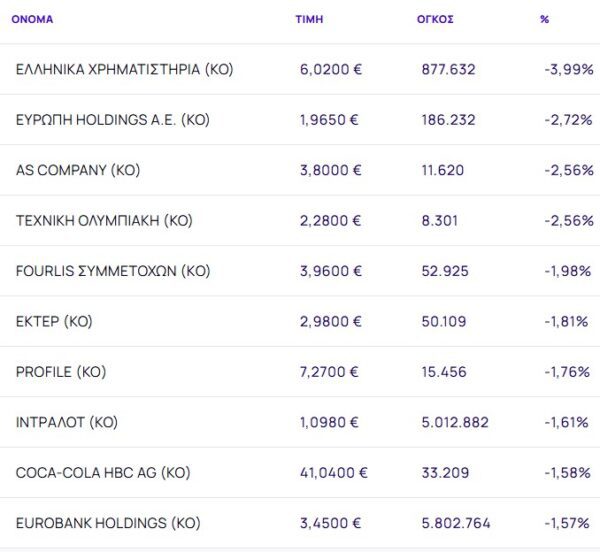The width and height of the screenshot is (600, 552).
Task: Click the 41,0400 € Coca-Cola price
Action: [333, 472]
